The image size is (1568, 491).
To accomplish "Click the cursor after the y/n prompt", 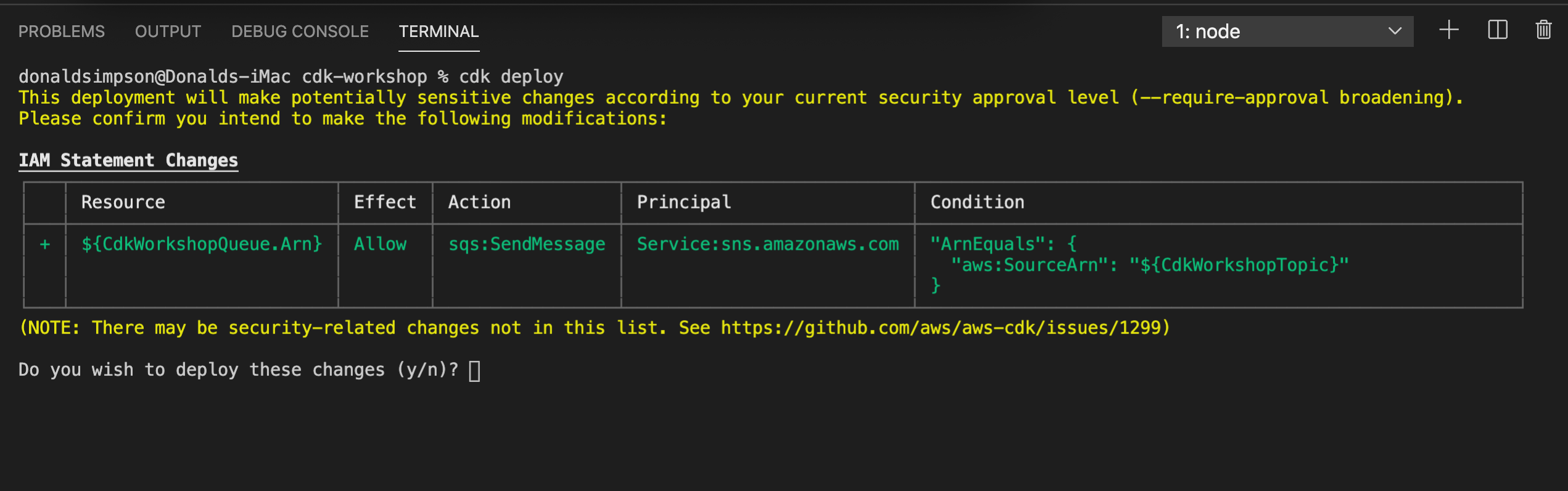I will coord(474,371).
